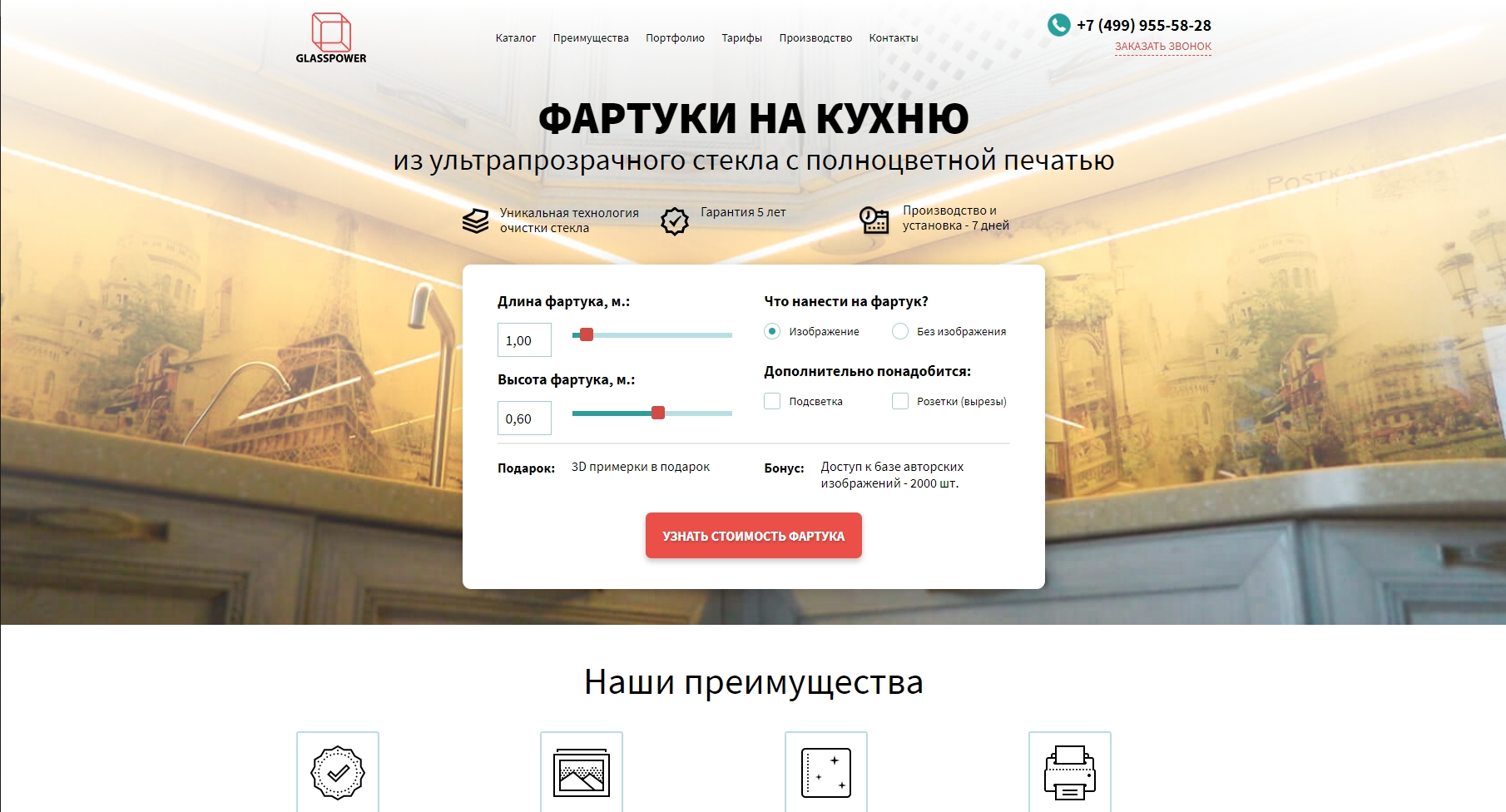The height and width of the screenshot is (812, 1506).
Task: Click the Доступ к базе авторских изображений text
Action: pyautogui.click(x=892, y=475)
